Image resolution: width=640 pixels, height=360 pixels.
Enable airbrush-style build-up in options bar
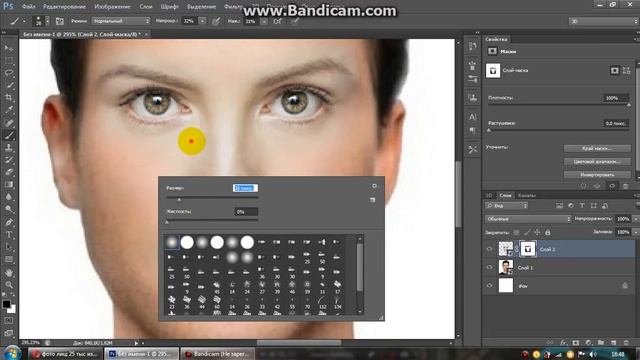pyautogui.click(x=278, y=21)
